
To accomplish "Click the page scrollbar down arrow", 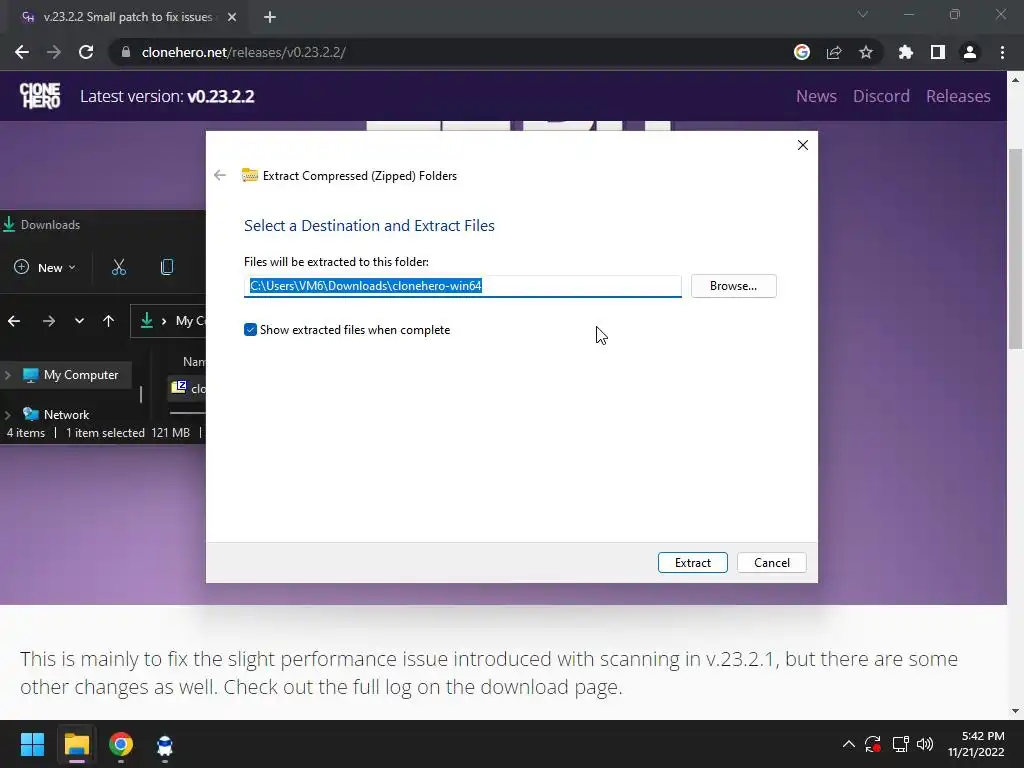I will coord(1015,711).
